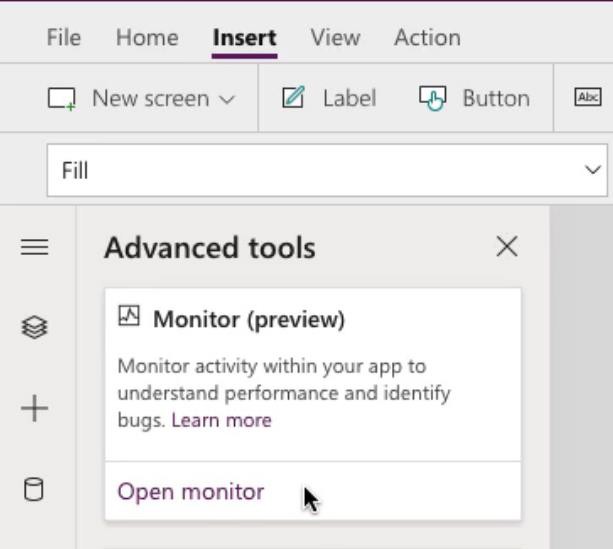This screenshot has width=613, height=549.
Task: Click the Advanced tools title
Action: coord(210,248)
